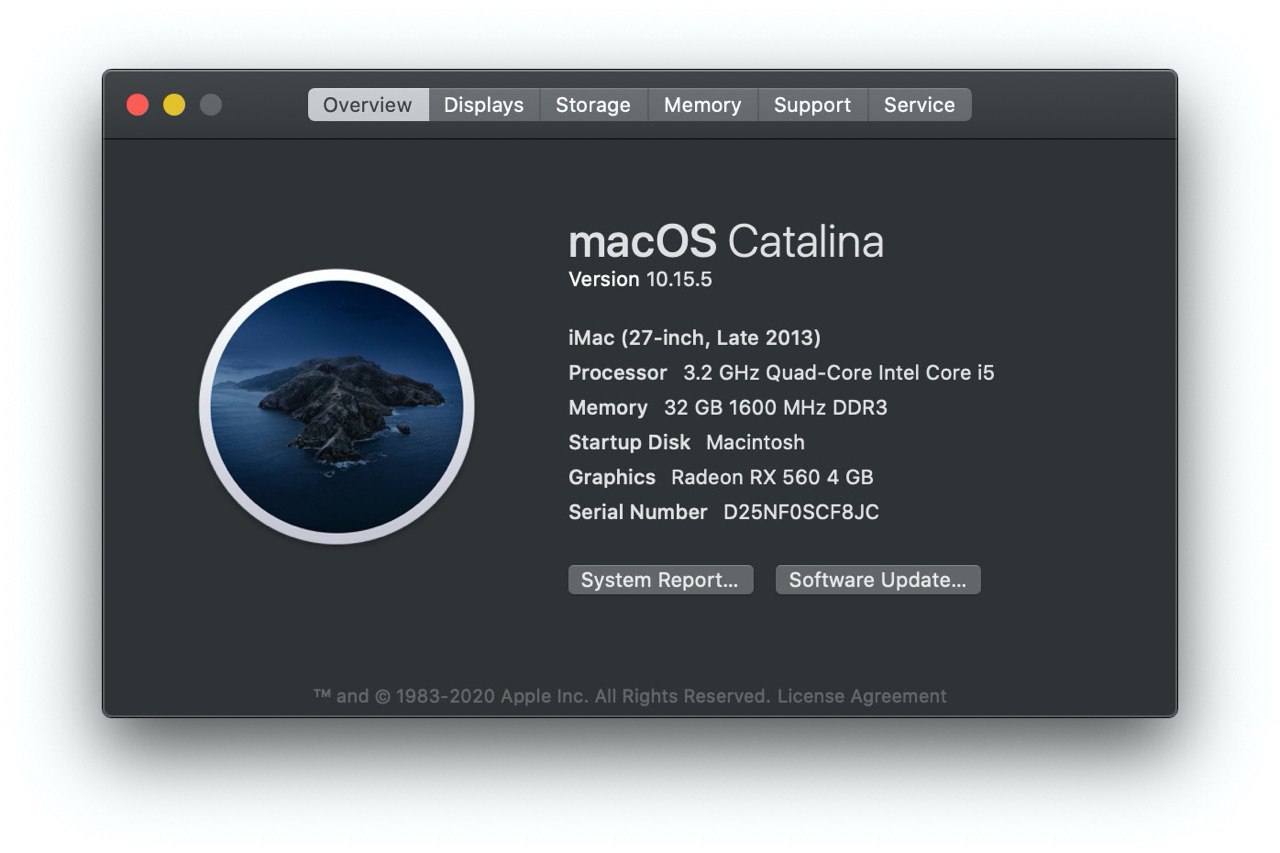Check for Software Update
Viewport: 1280px width, 853px height.
click(x=878, y=580)
